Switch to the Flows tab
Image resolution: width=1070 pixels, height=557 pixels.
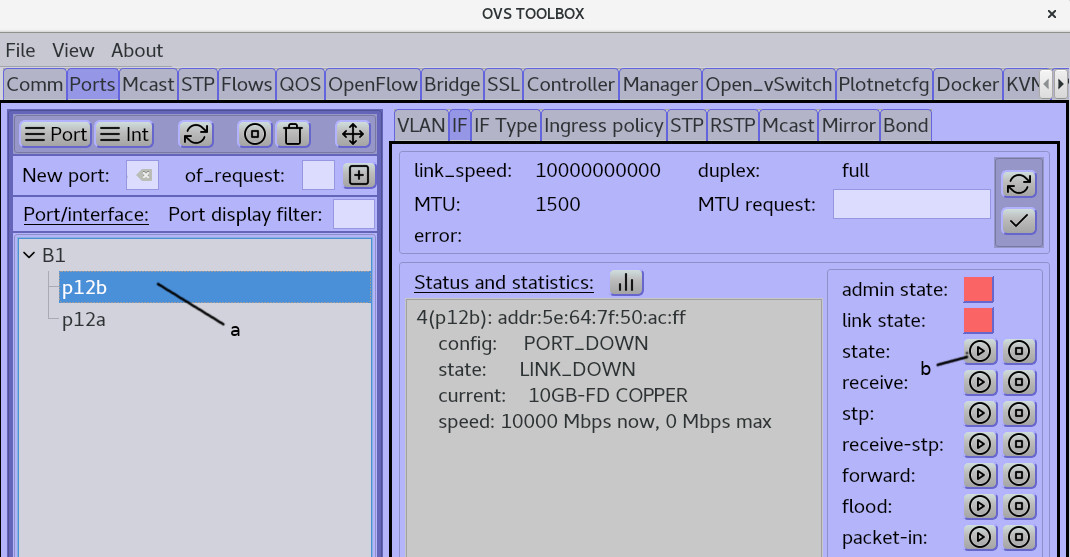pyautogui.click(x=246, y=85)
